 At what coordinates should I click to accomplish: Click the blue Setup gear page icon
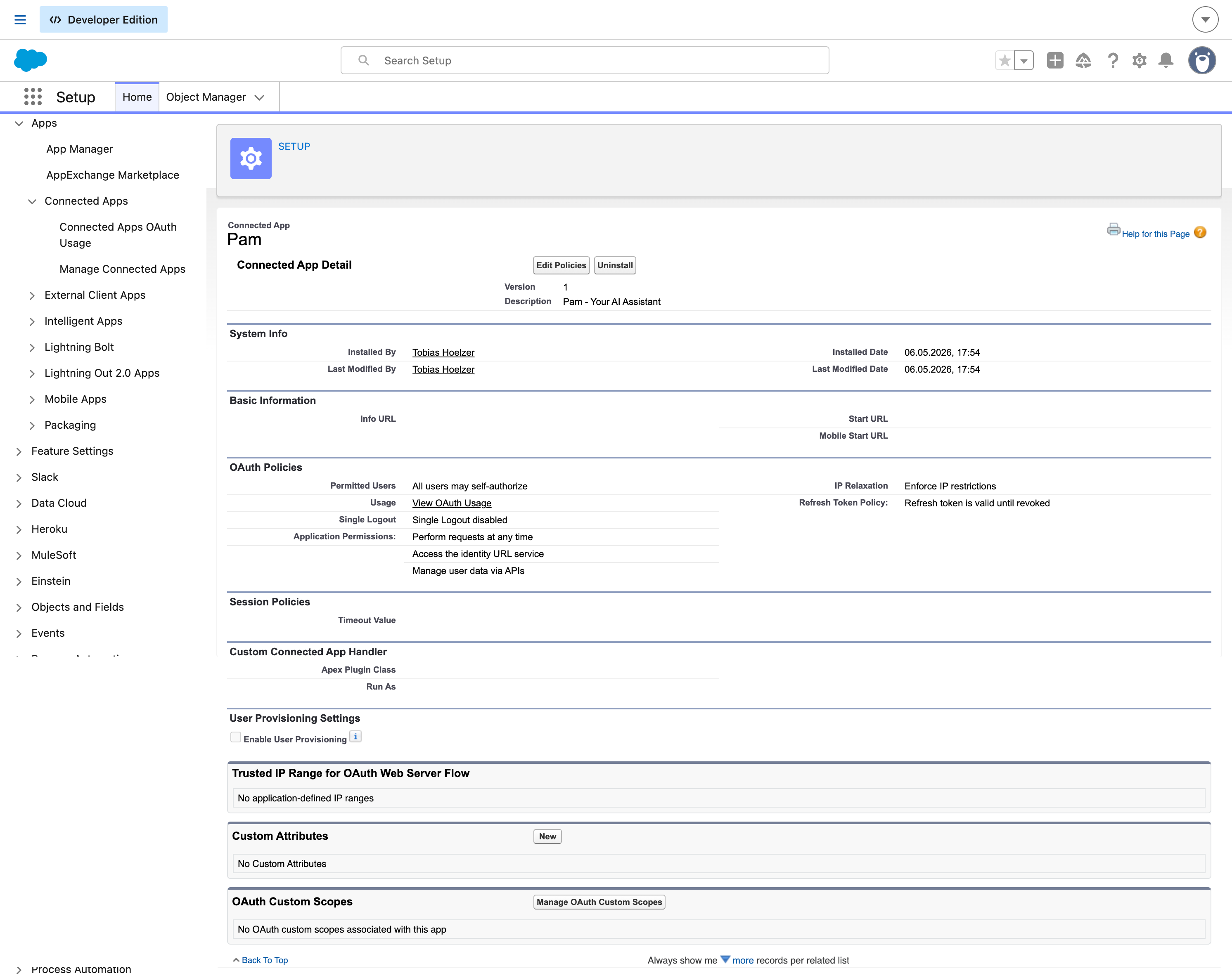pos(251,158)
